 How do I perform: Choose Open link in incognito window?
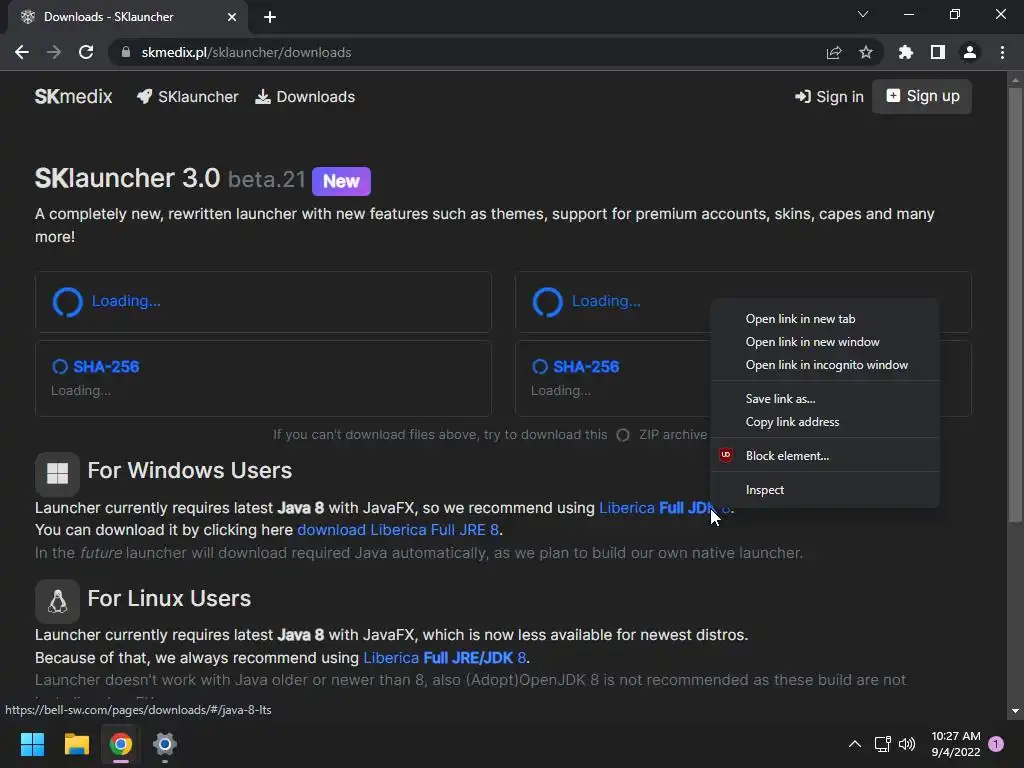point(825,365)
